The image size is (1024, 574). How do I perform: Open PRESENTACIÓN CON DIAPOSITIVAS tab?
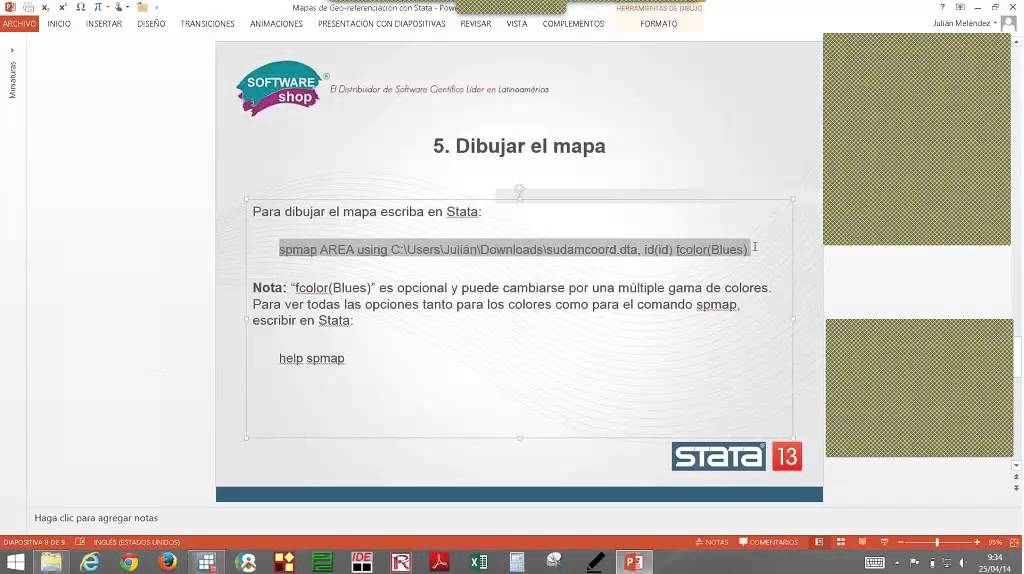tap(381, 24)
